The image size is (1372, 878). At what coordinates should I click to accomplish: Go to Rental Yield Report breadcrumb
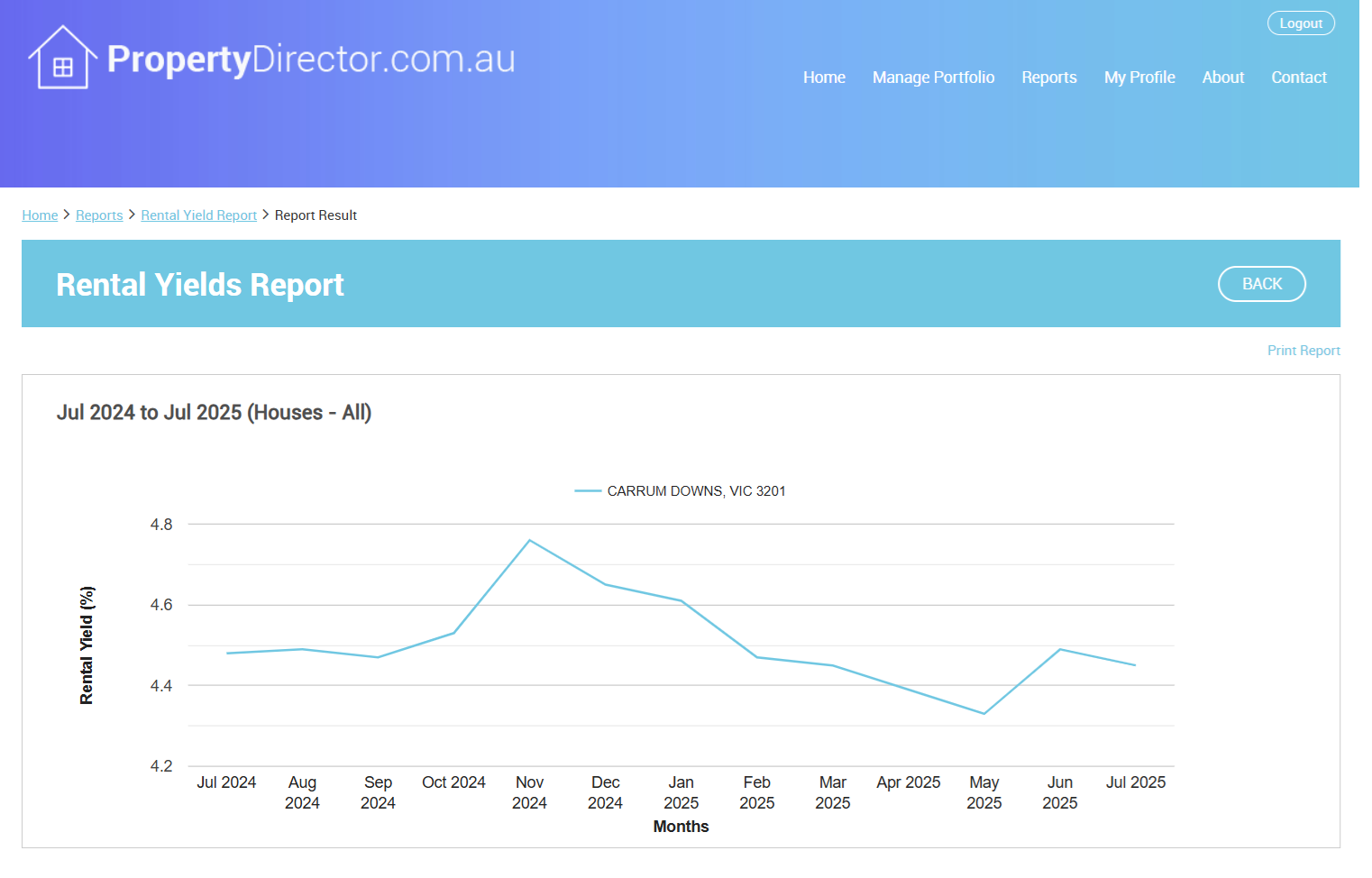(x=198, y=215)
